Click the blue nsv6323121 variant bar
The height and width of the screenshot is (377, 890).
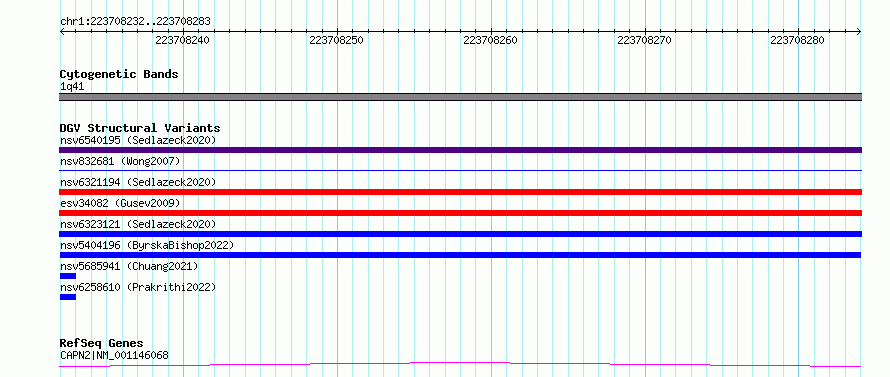pyautogui.click(x=460, y=234)
